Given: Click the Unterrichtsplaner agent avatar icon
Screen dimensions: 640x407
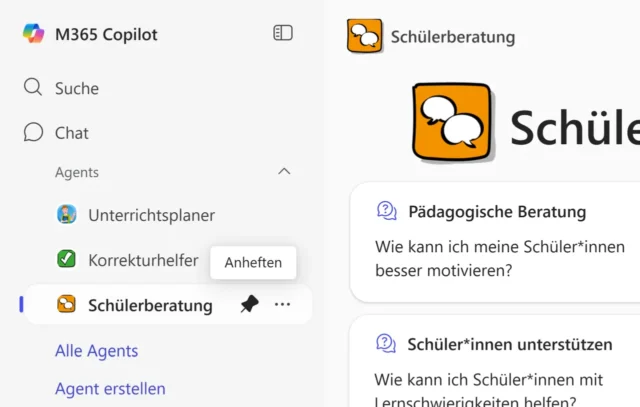Looking at the screenshot, I should [x=67, y=214].
